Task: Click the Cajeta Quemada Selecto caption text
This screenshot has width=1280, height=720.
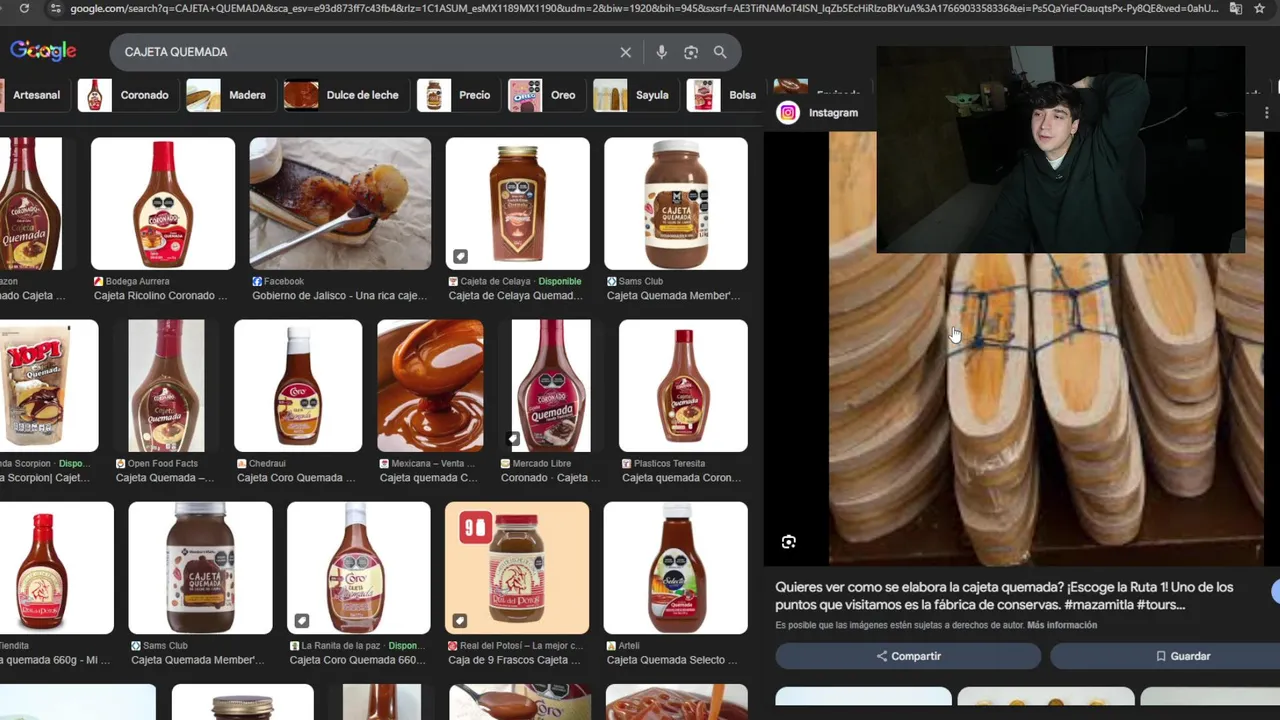Action: click(672, 660)
